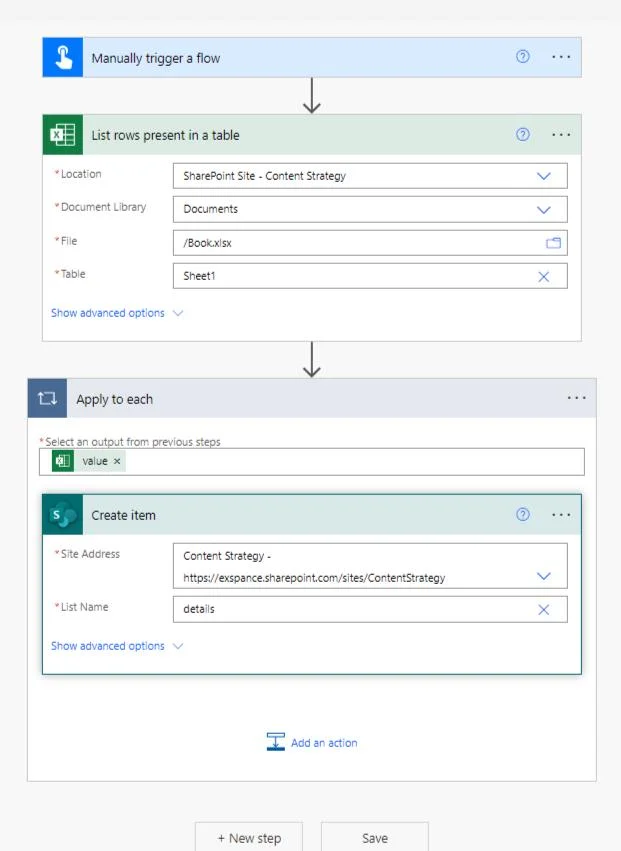Click the Save button
621x851 pixels.
coord(375,837)
